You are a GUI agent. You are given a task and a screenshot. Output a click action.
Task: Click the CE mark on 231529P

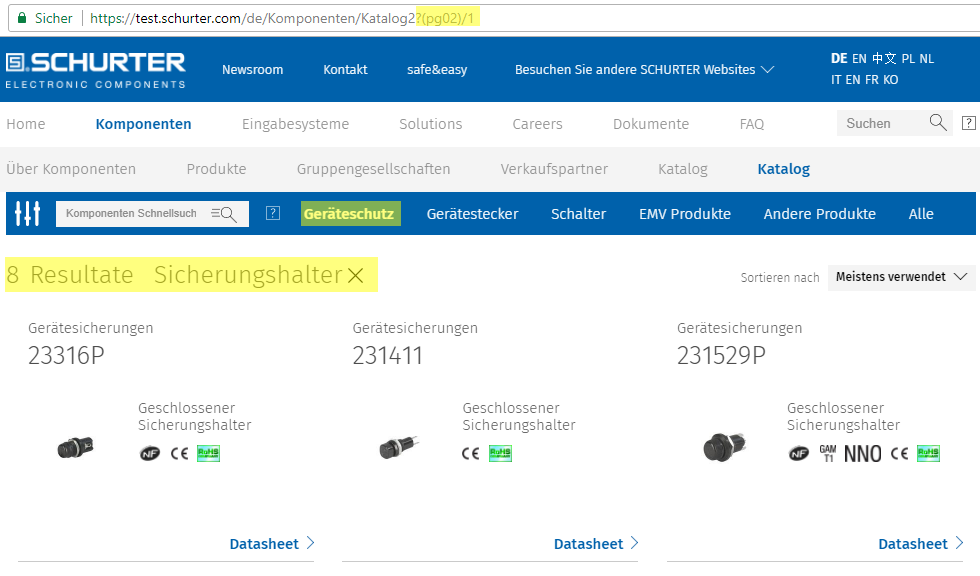point(899,454)
